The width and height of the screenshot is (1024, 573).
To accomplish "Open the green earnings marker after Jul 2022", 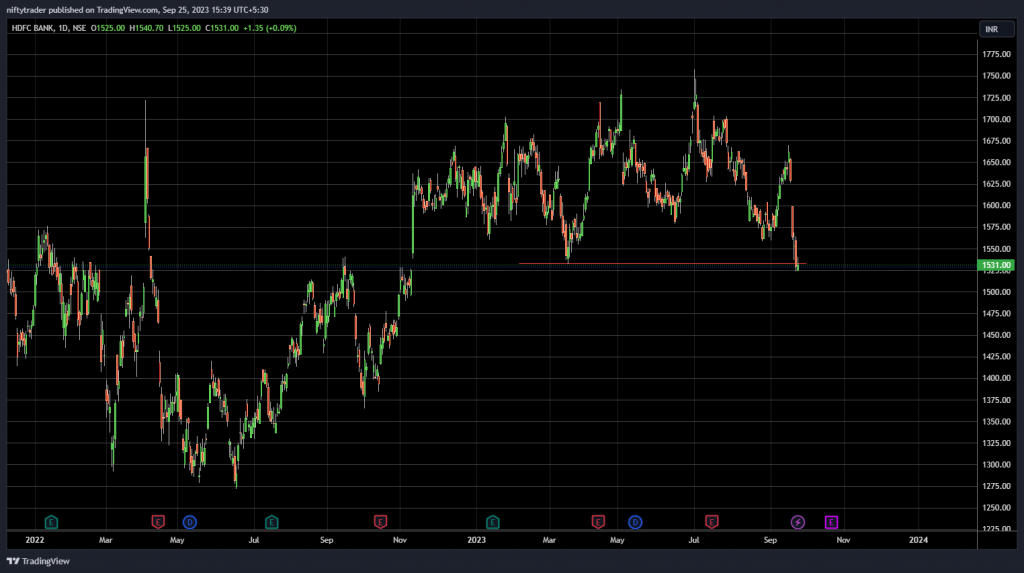I will point(272,522).
